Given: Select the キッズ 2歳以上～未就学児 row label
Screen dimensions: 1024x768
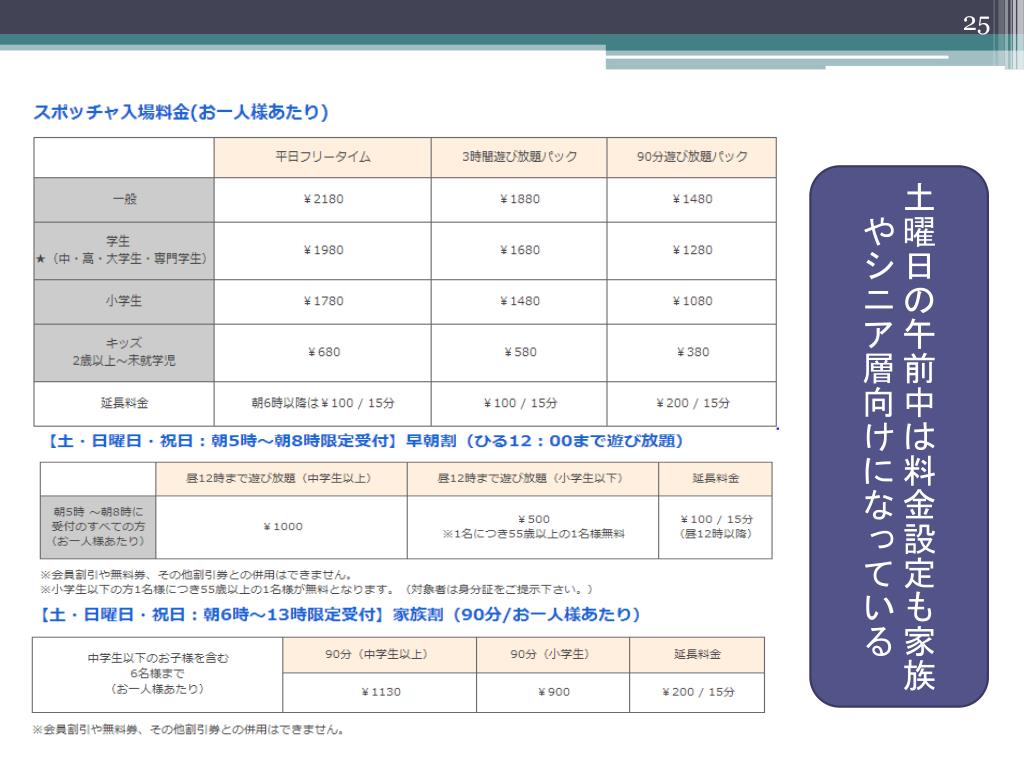Looking at the screenshot, I should click(124, 353).
